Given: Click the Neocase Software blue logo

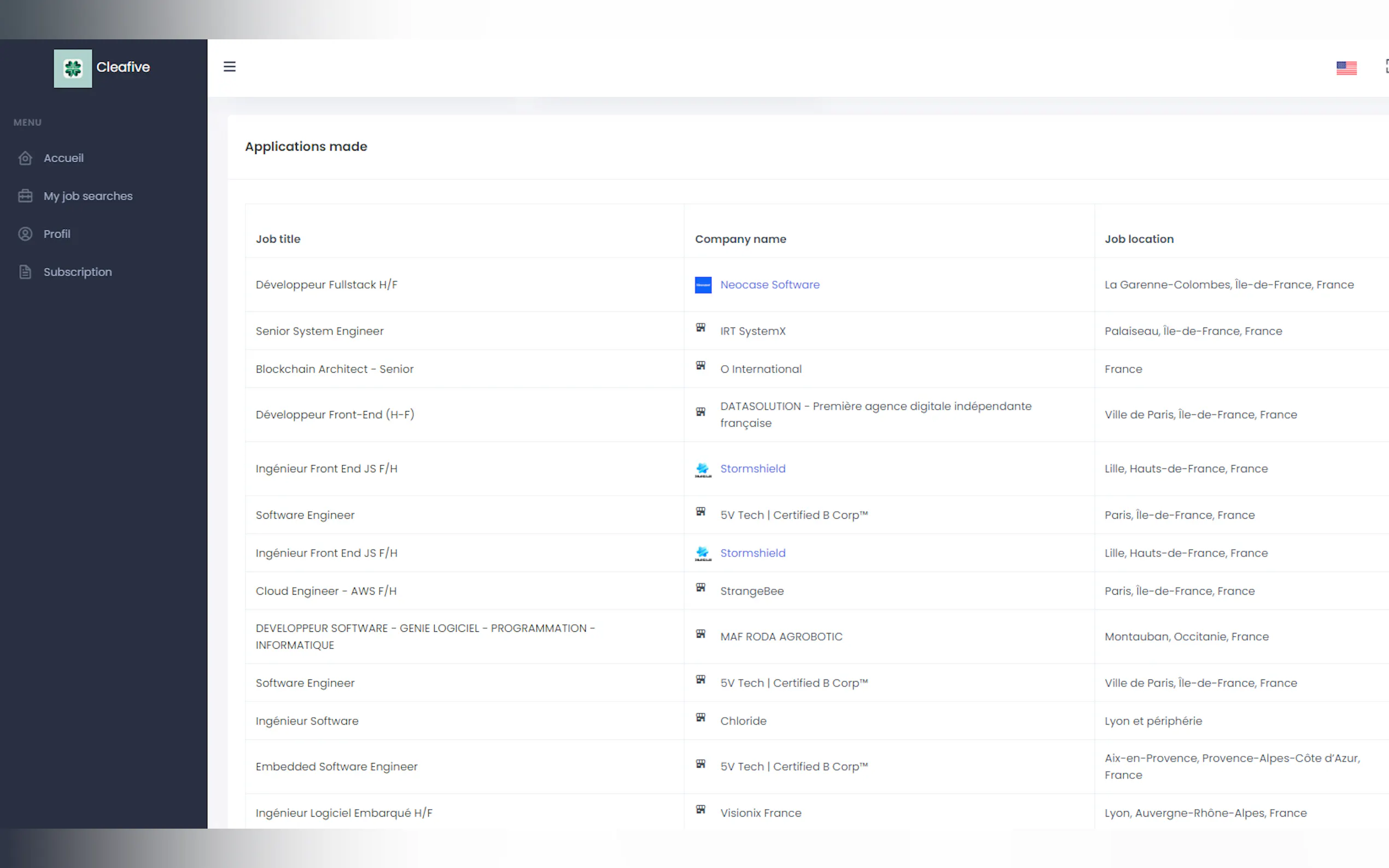Looking at the screenshot, I should pyautogui.click(x=703, y=285).
